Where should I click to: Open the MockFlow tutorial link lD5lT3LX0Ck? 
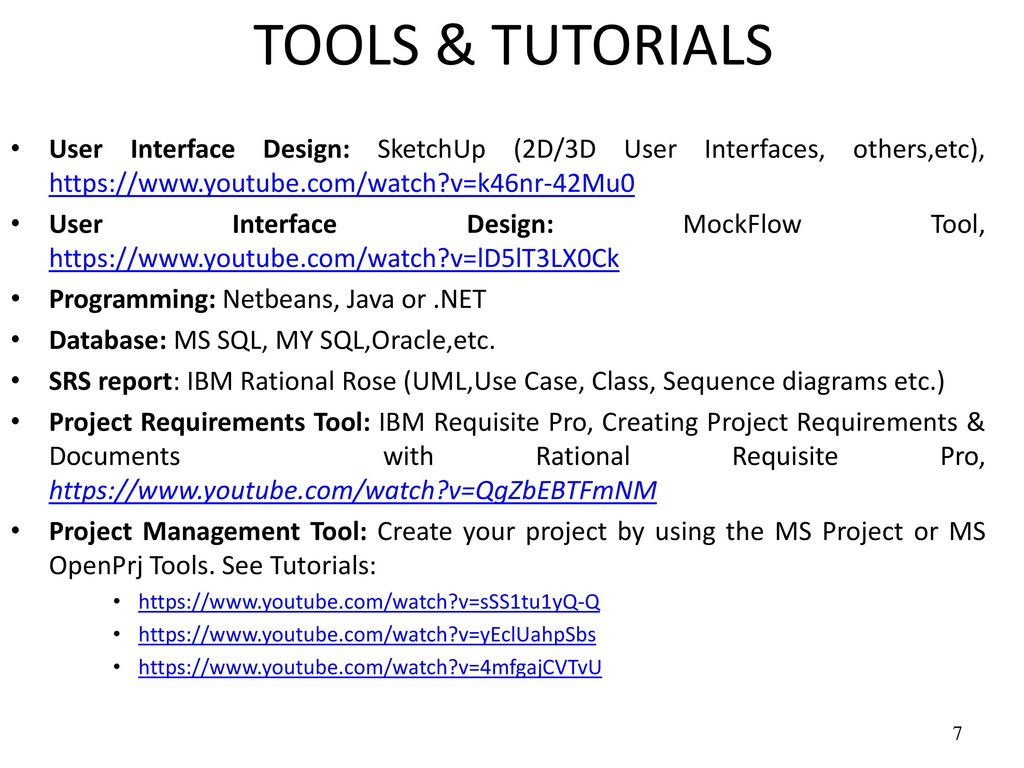(334, 259)
